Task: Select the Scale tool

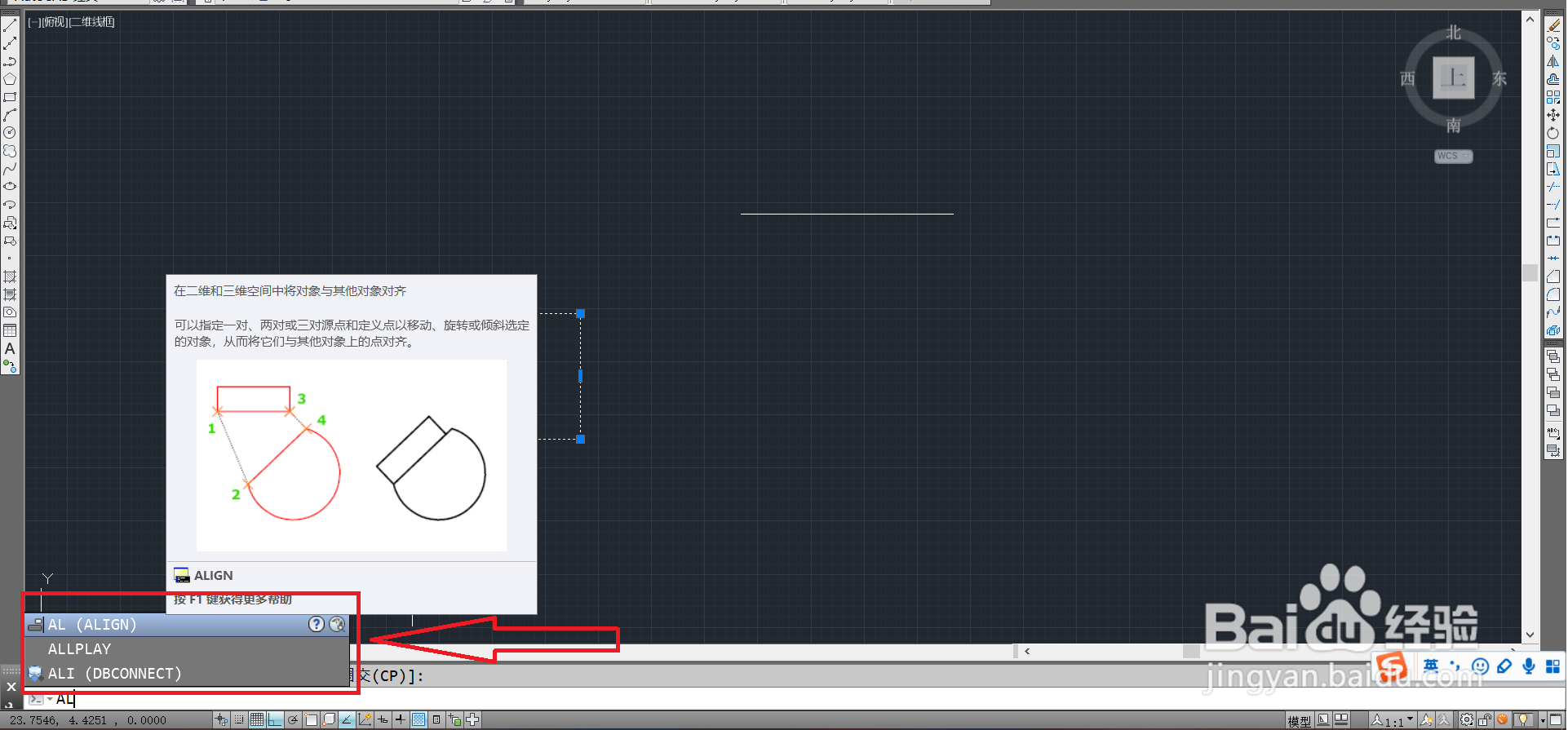Action: point(1553,151)
